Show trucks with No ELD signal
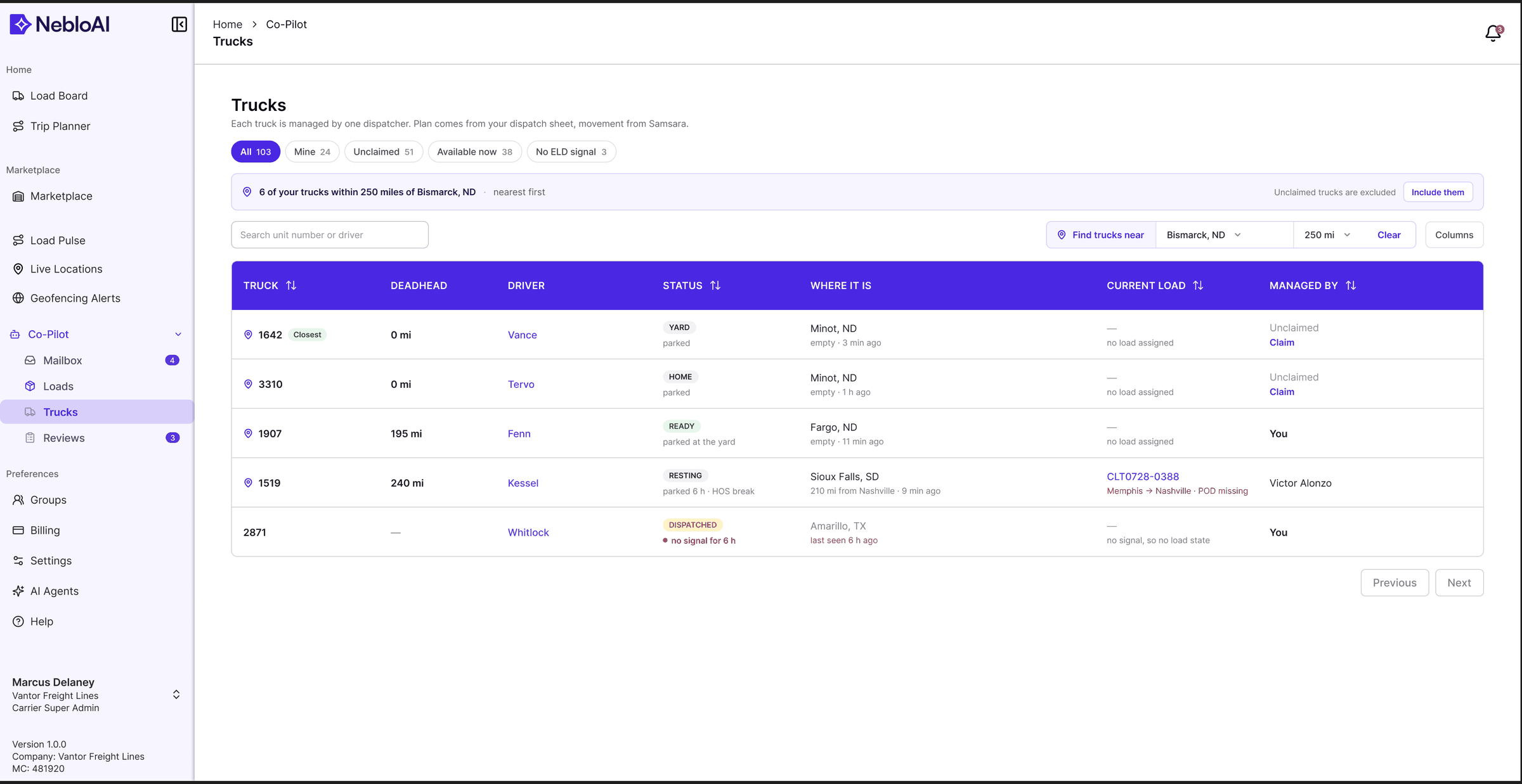1522x784 pixels. 571,151
